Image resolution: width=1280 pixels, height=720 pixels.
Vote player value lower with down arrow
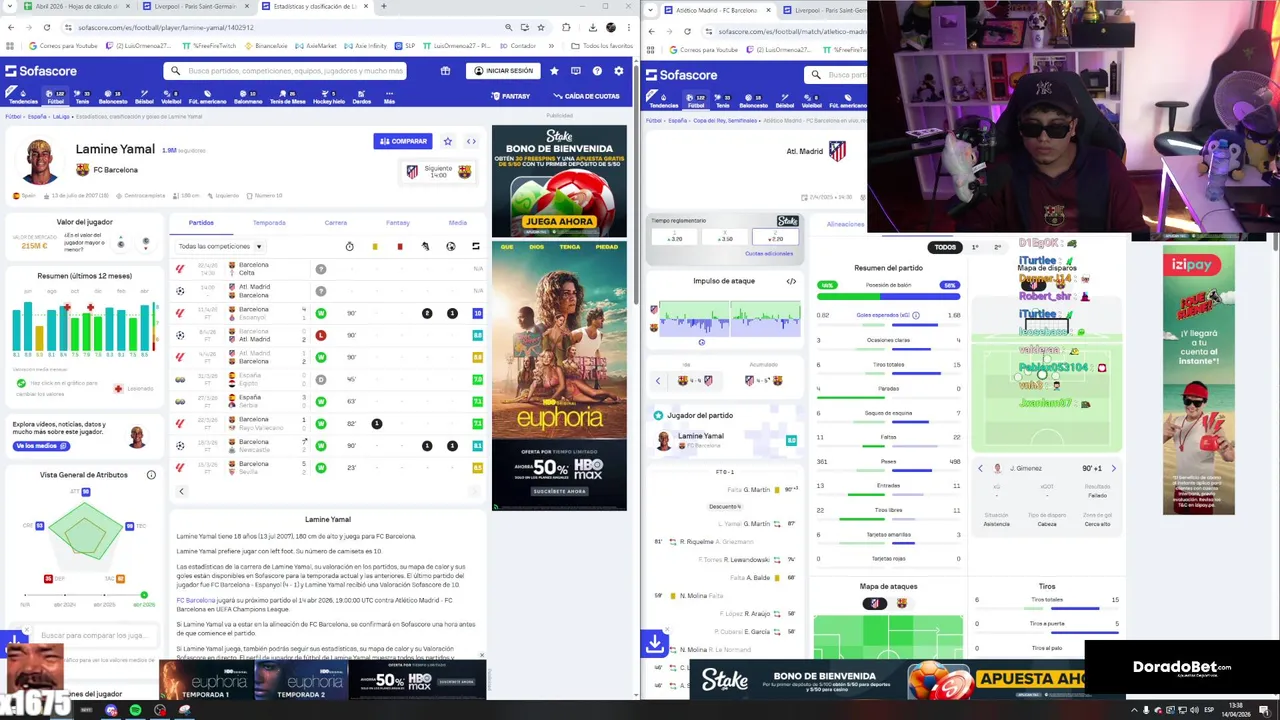point(146,243)
